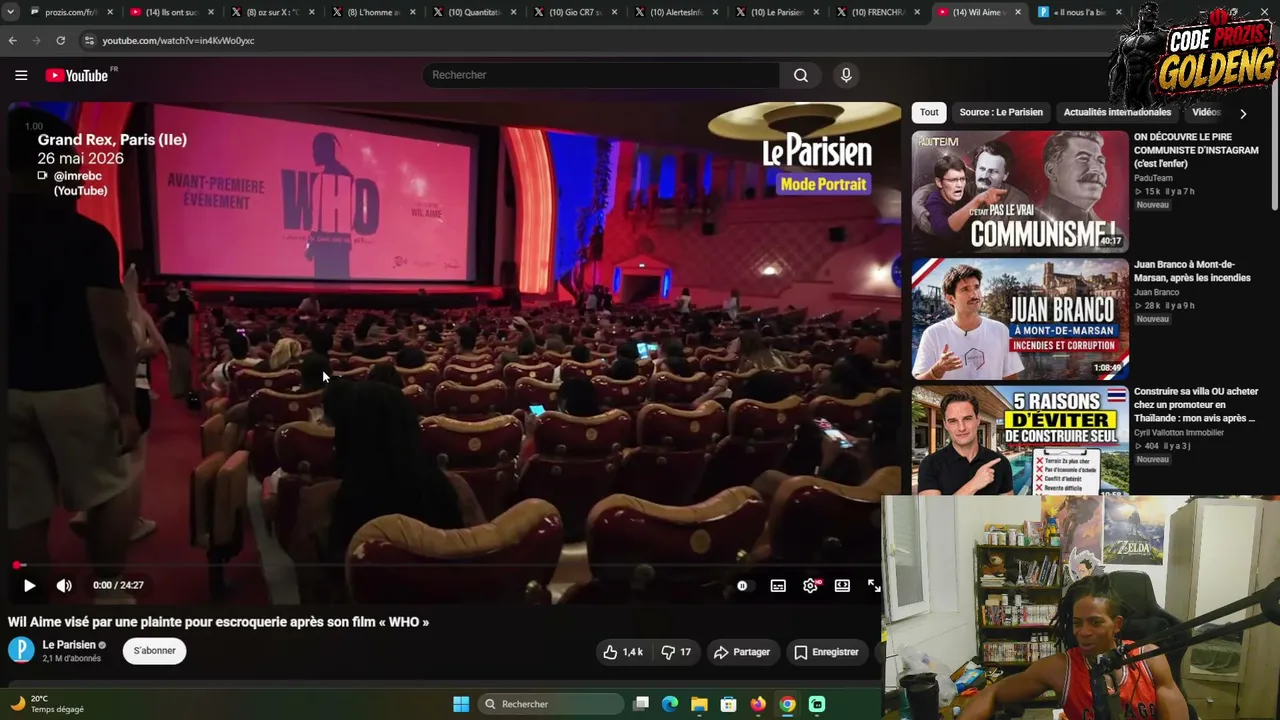Click the youtube.com address bar URL

[178, 41]
